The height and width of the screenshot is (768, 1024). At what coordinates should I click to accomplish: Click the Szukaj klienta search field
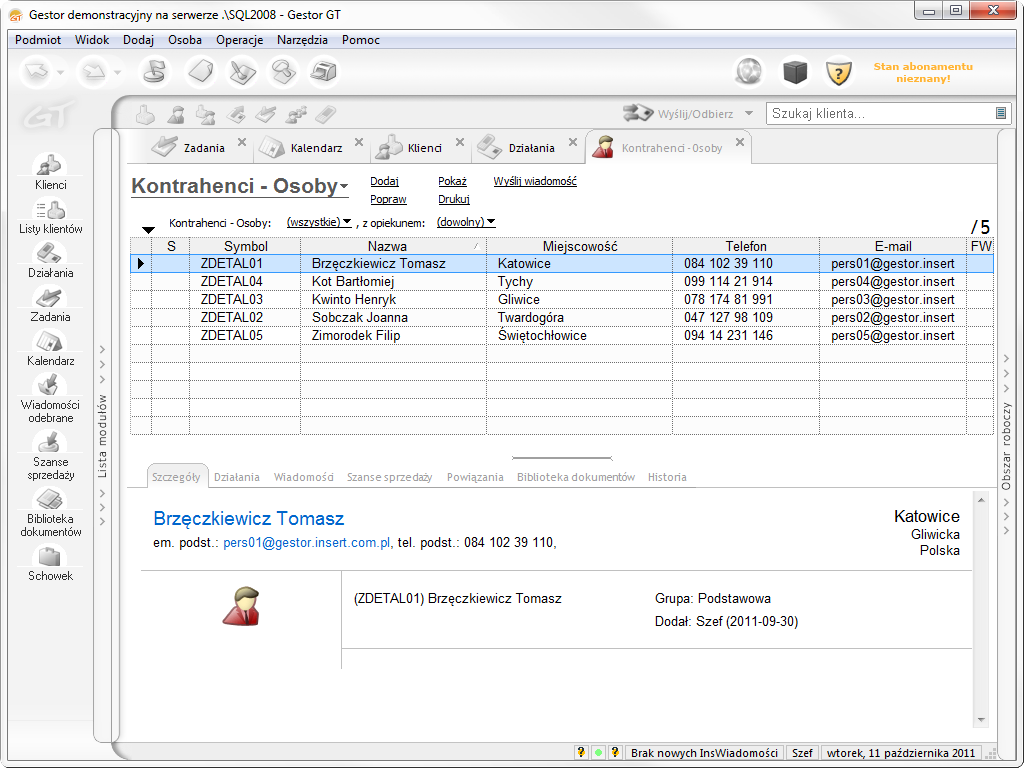click(880, 114)
